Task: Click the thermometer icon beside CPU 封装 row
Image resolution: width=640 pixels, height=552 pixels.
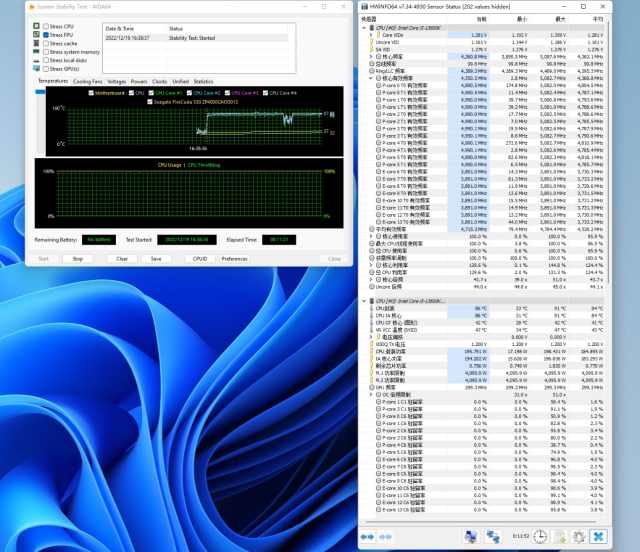Action: click(x=372, y=308)
